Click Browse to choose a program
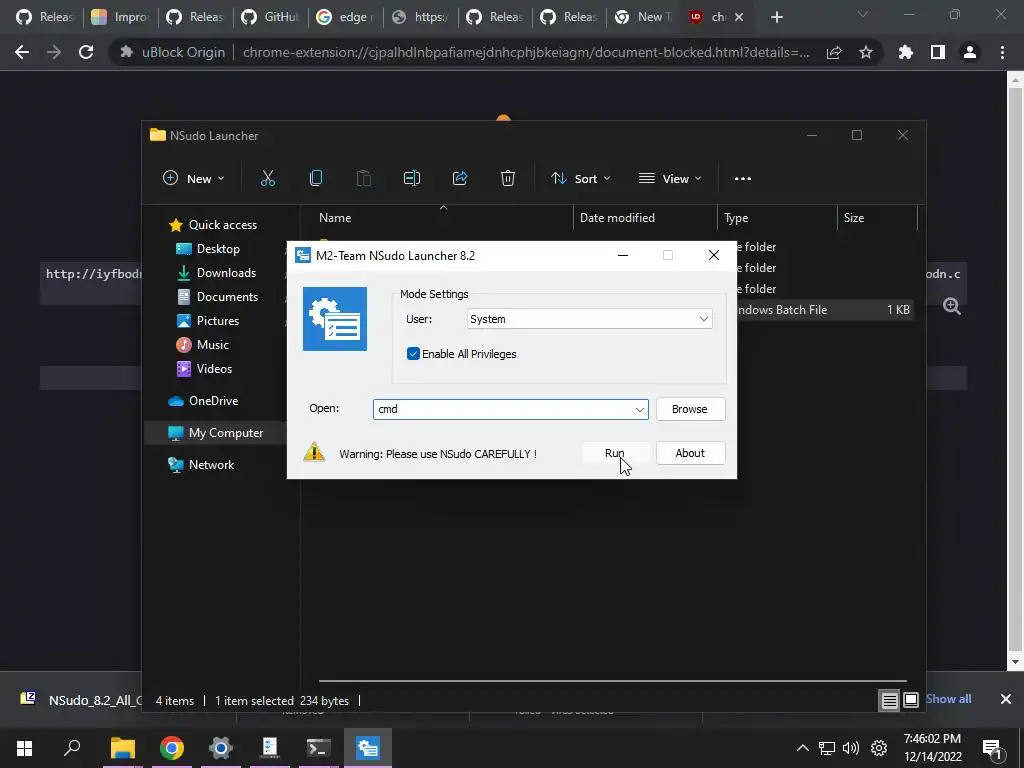Screen dimensions: 1024x768 690,409
